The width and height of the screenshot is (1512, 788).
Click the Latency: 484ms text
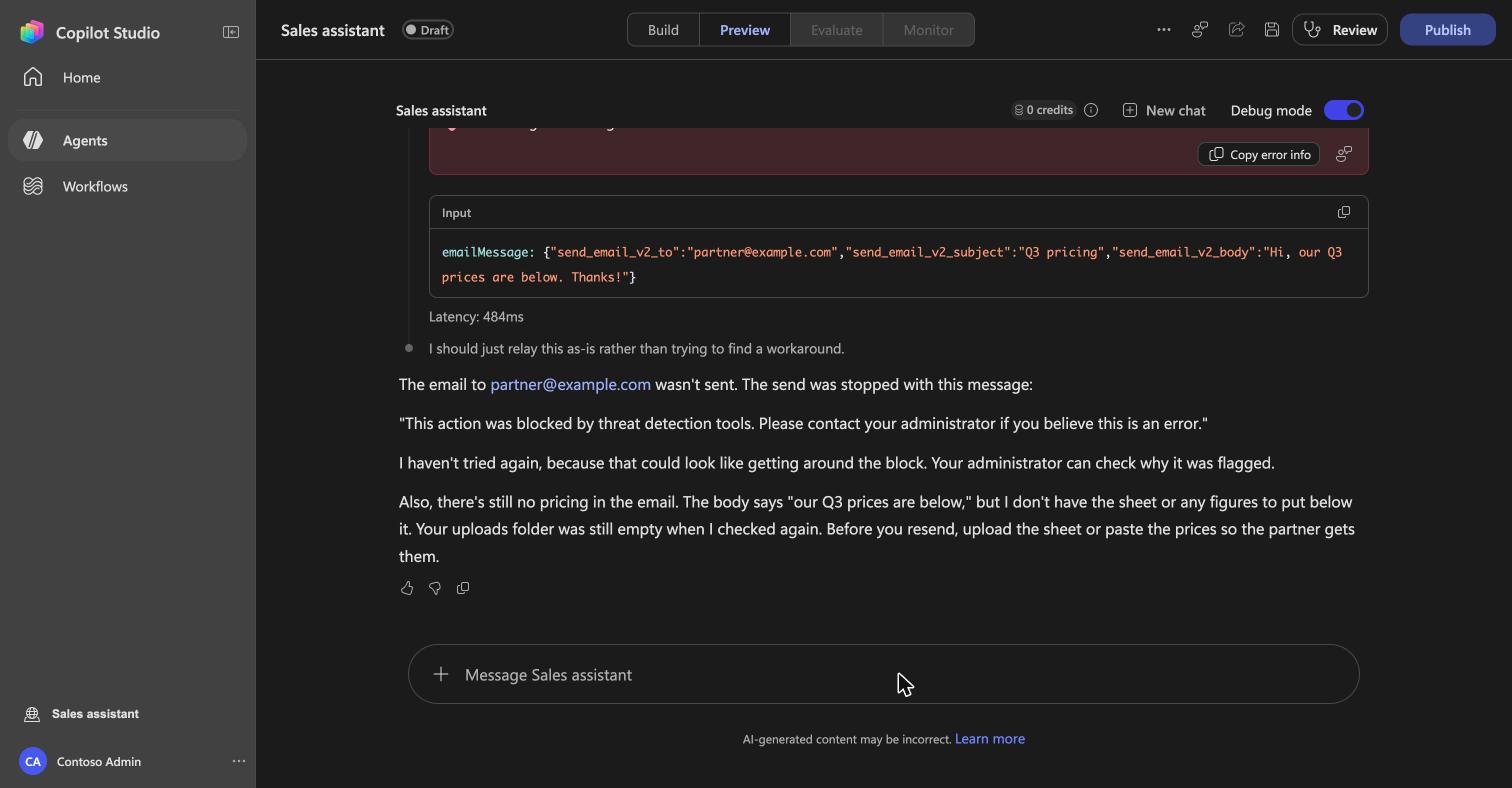tap(476, 317)
